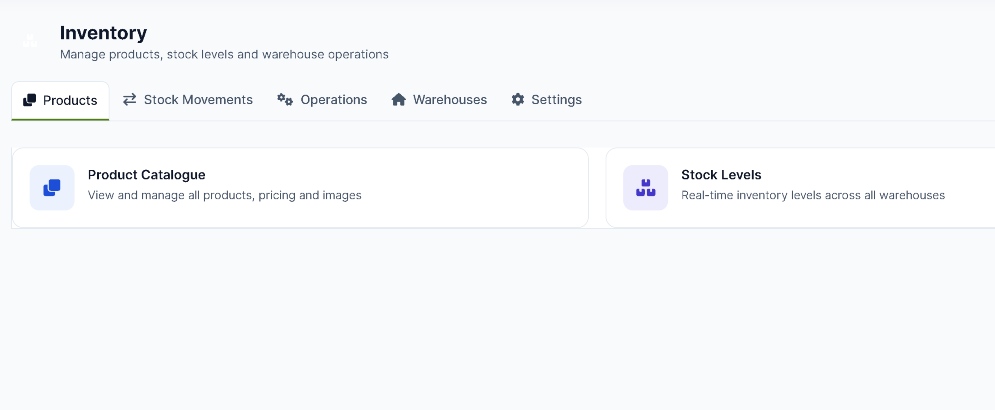Screen dimensions: 995x410
Task: Open the Settings tab
Action: pos(546,100)
